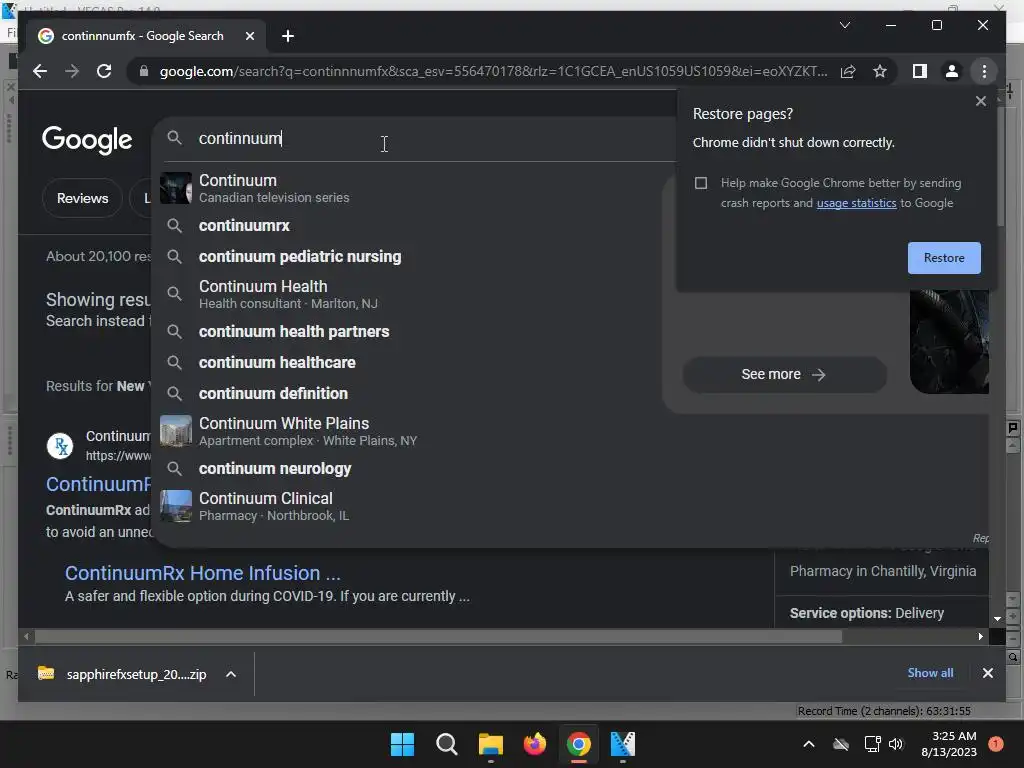The width and height of the screenshot is (1024, 768).
Task: Open the Chrome three-dot menu
Action: coord(984,71)
